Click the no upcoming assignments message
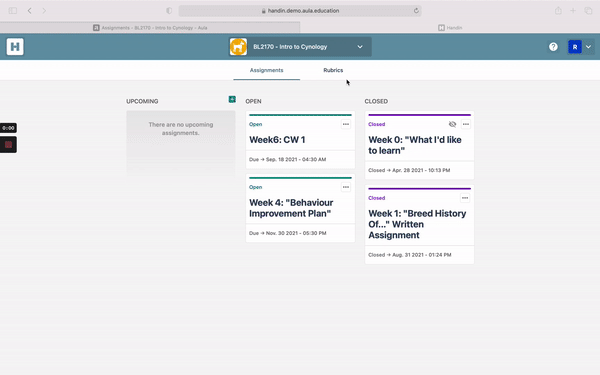The image size is (600, 375). pyautogui.click(x=181, y=129)
